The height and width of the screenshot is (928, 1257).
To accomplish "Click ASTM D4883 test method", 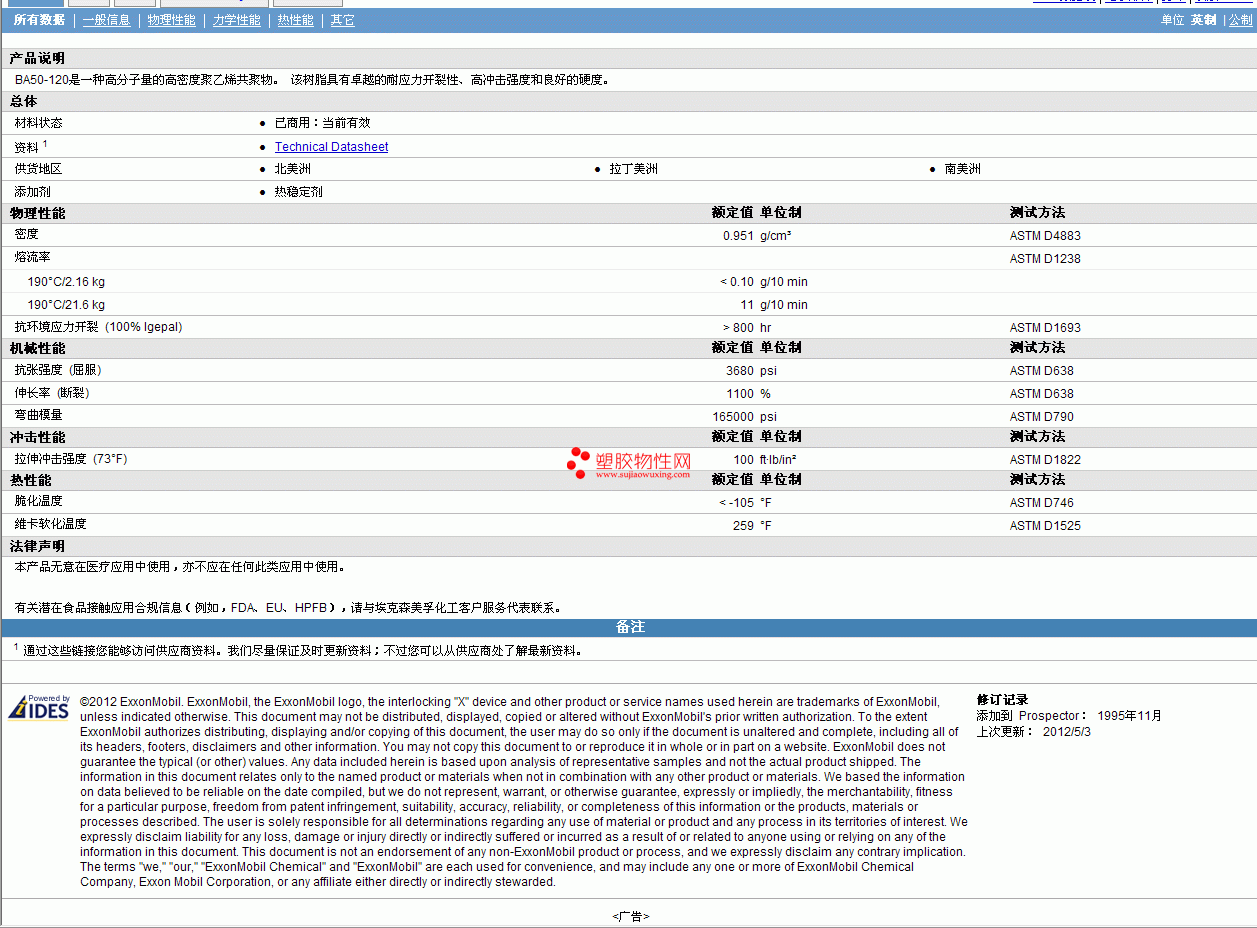I will point(1045,236).
